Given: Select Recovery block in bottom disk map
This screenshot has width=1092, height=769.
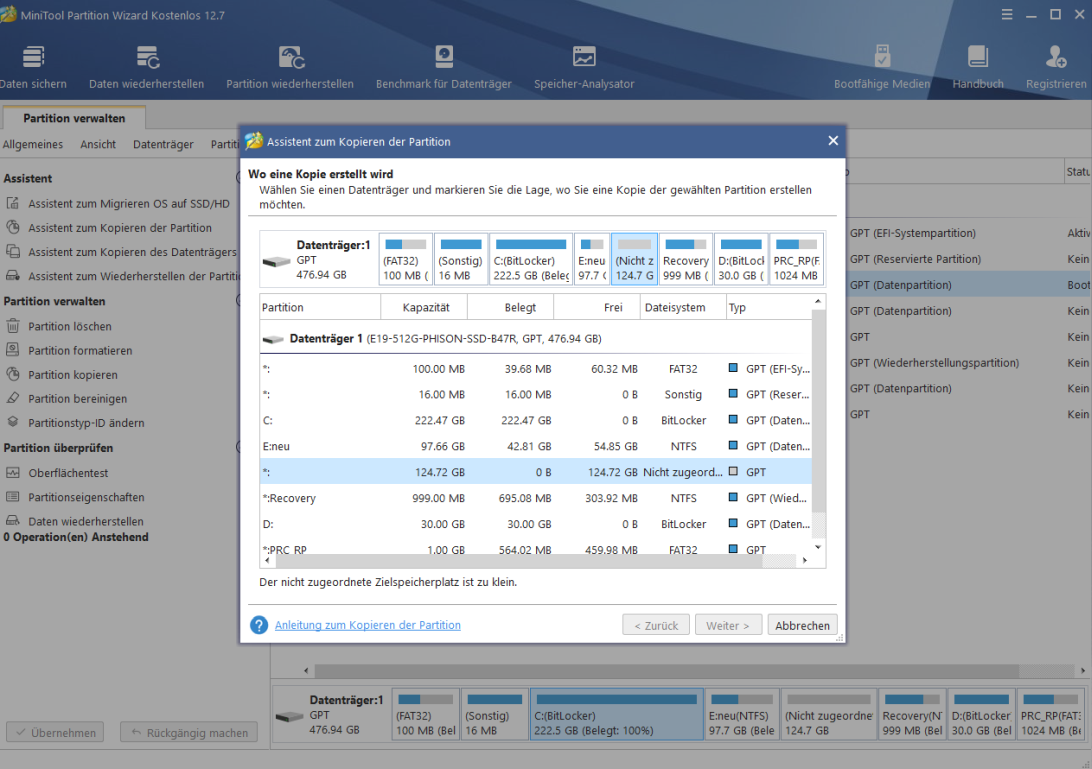Looking at the screenshot, I should point(912,714).
